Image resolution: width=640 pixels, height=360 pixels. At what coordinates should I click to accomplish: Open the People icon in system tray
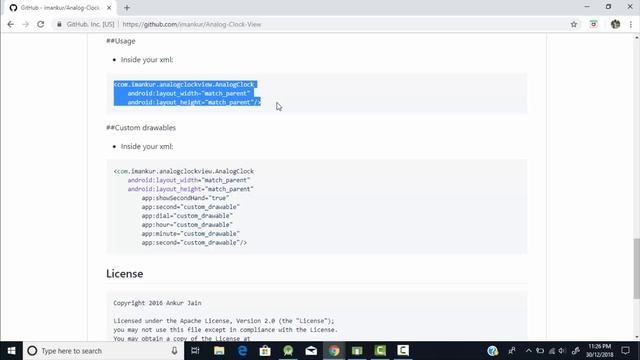511,351
